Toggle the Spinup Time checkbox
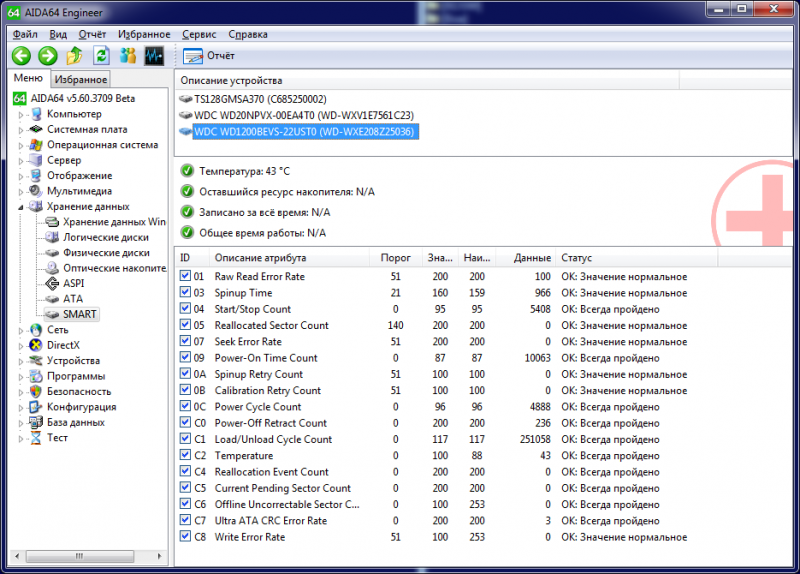 pyautogui.click(x=185, y=292)
